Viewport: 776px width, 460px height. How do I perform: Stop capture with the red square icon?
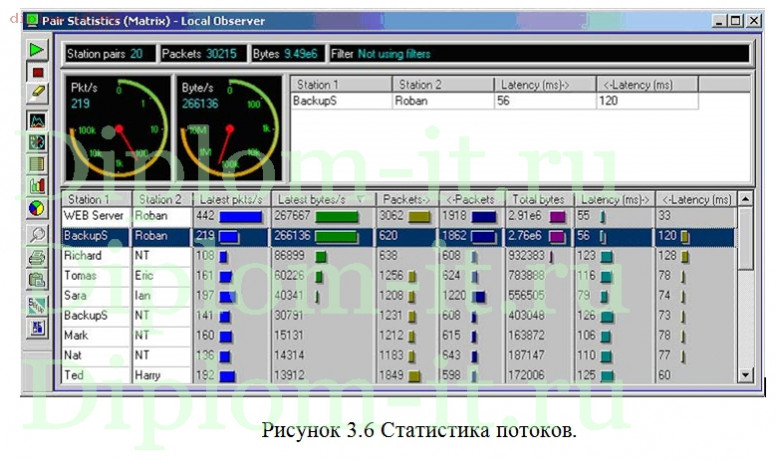coord(37,73)
